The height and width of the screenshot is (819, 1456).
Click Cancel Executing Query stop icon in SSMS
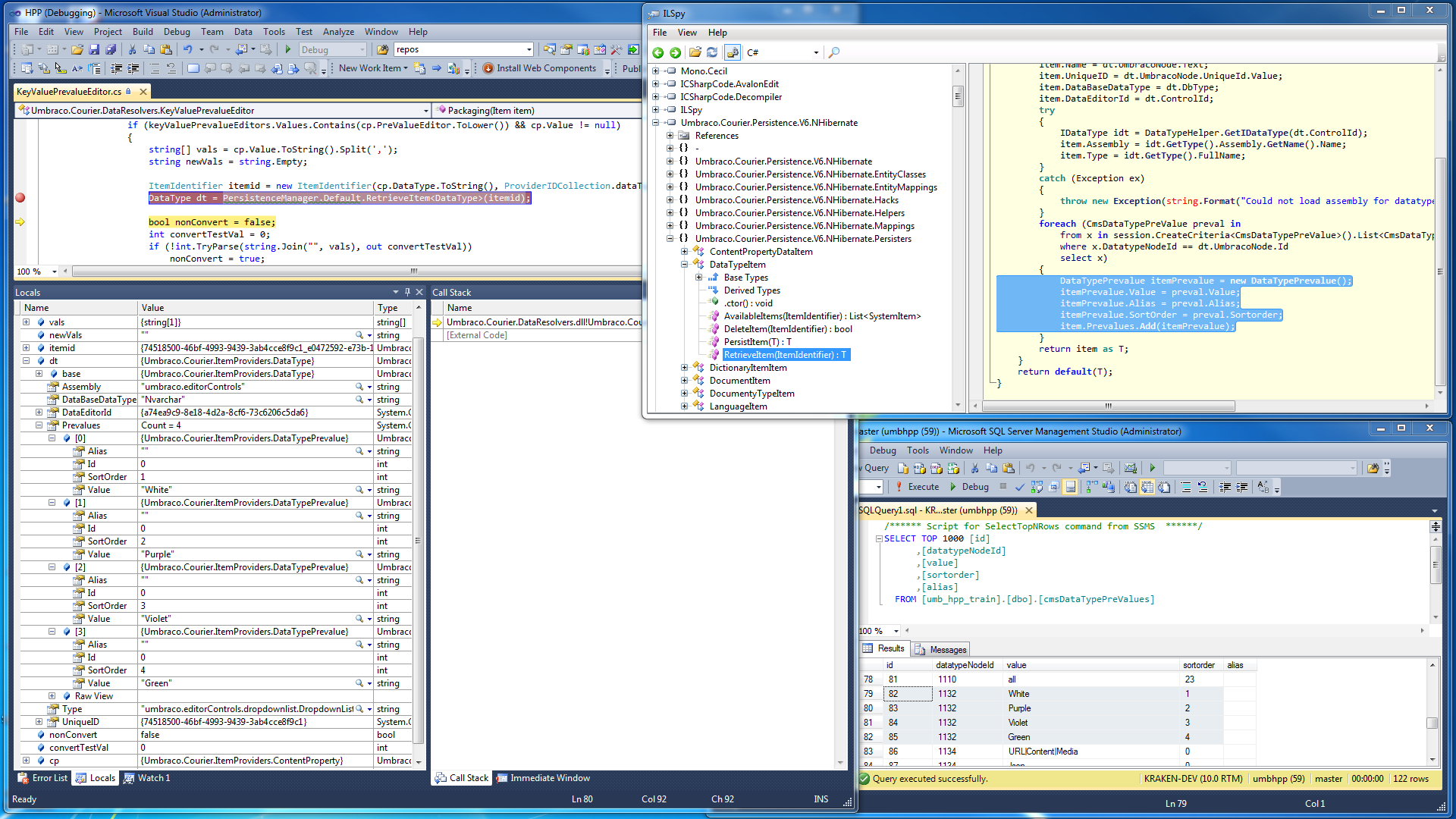(x=1003, y=487)
